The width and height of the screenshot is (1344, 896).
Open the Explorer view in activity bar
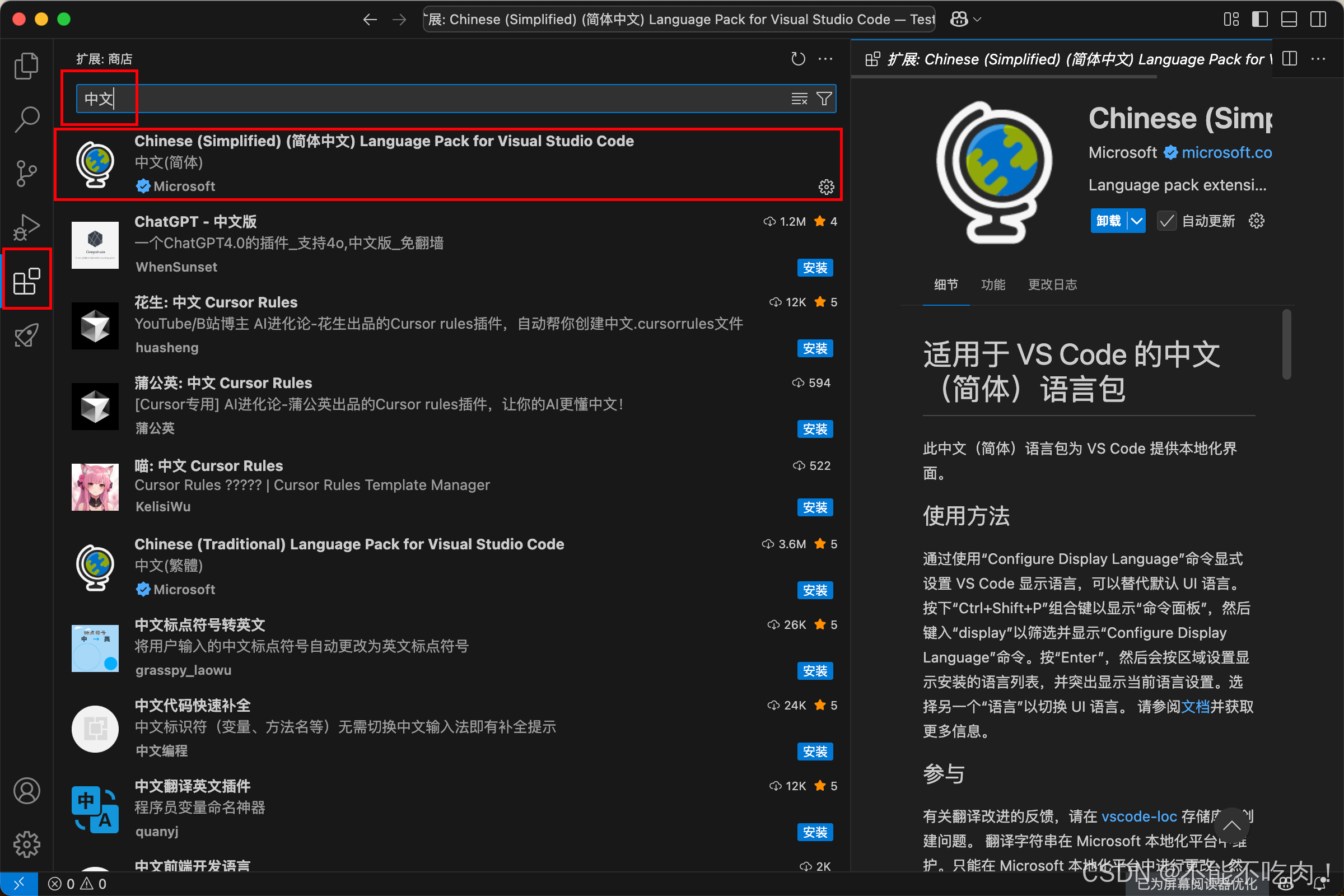(x=26, y=66)
